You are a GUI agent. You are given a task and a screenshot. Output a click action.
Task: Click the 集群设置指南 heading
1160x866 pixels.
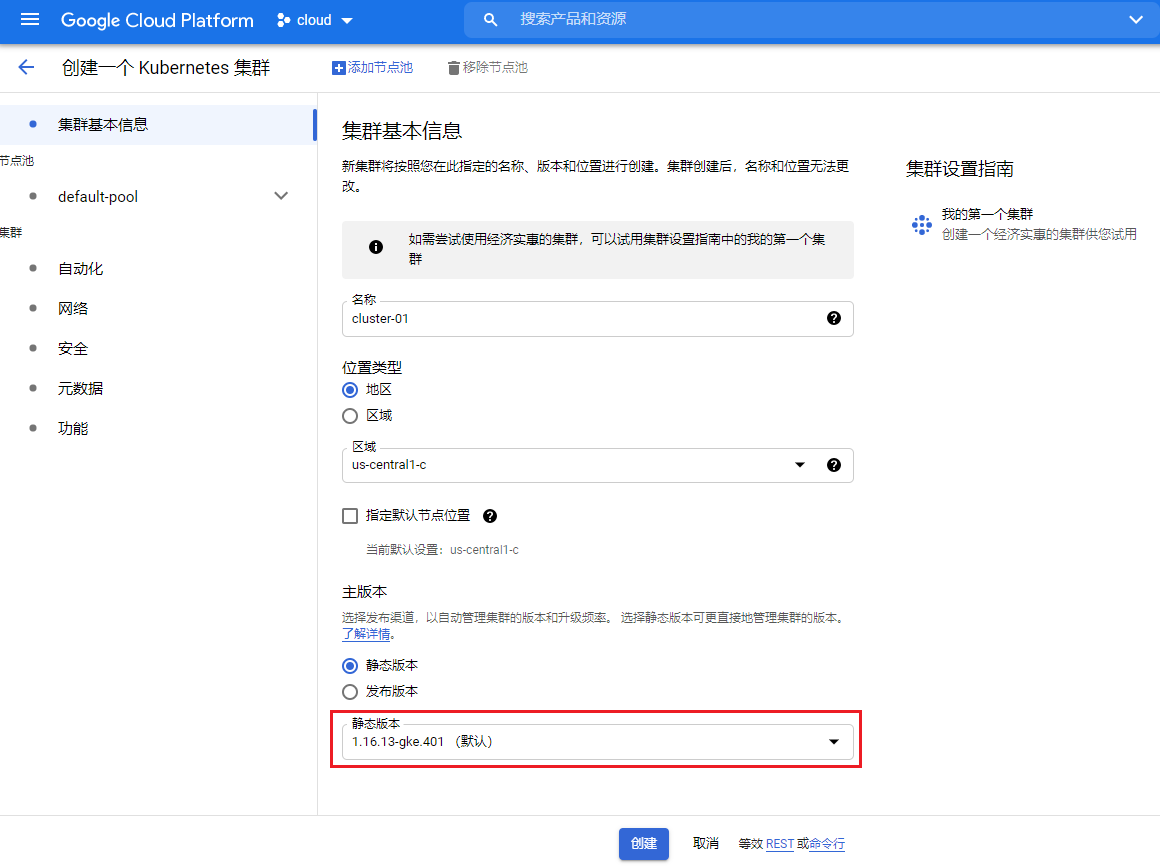point(960,169)
